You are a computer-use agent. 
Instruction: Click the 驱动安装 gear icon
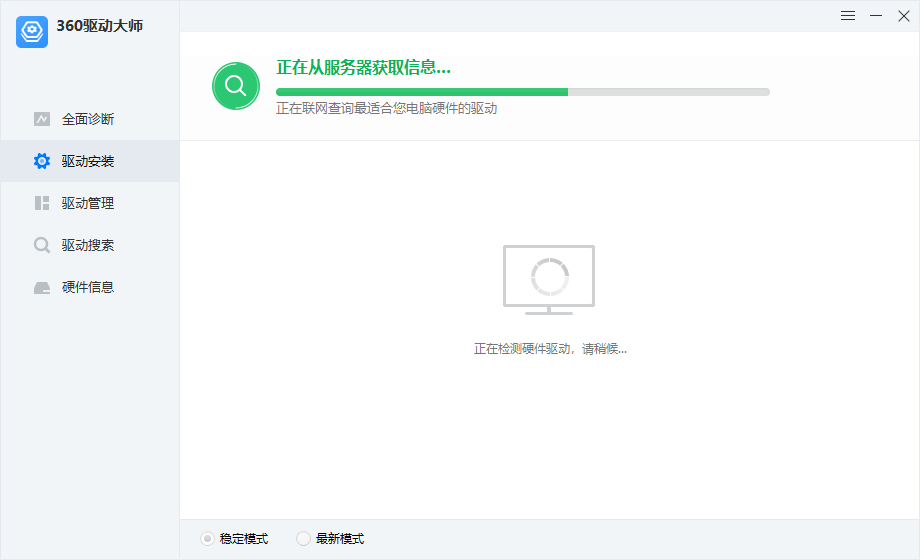(42, 161)
